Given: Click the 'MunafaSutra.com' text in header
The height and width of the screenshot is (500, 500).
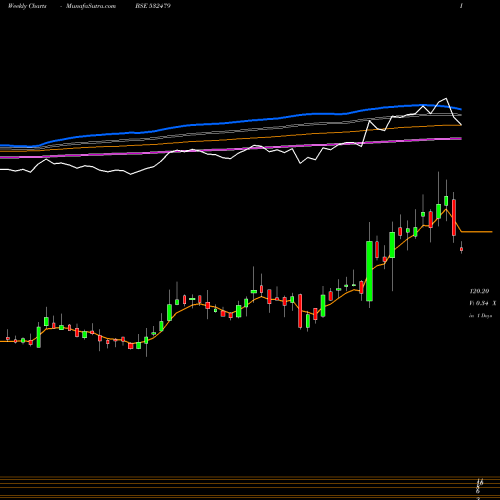Looking at the screenshot, I should 91,6.
